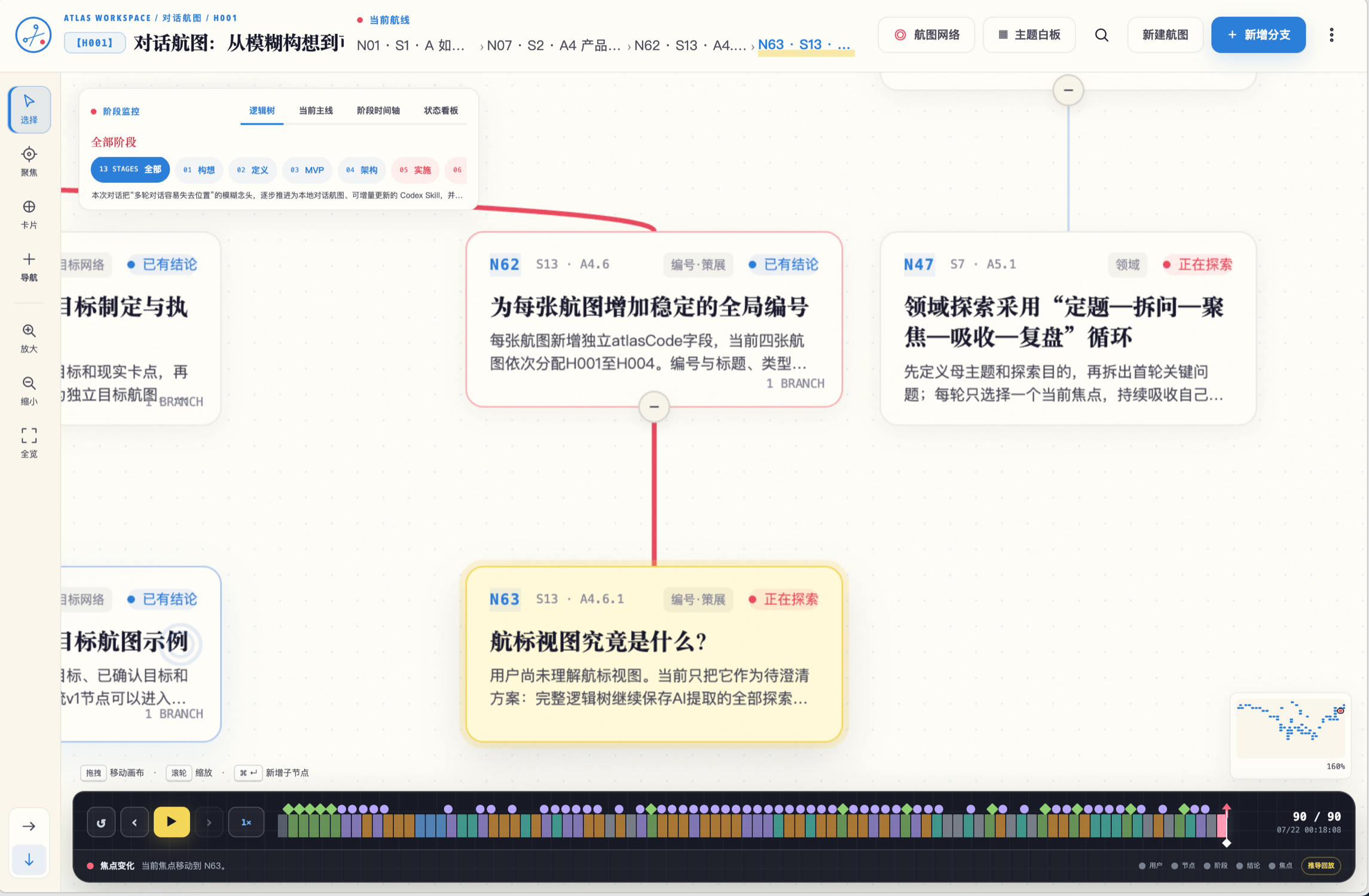Filter by 04 架构 stage chip
This screenshot has width=1369, height=896.
(x=362, y=170)
